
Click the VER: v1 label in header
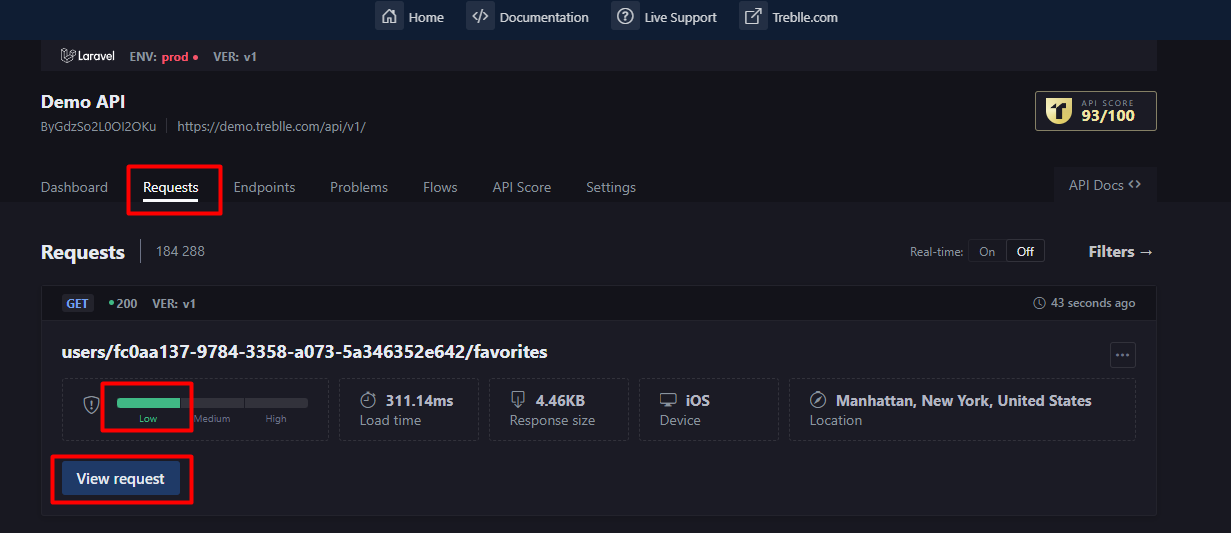[235, 57]
